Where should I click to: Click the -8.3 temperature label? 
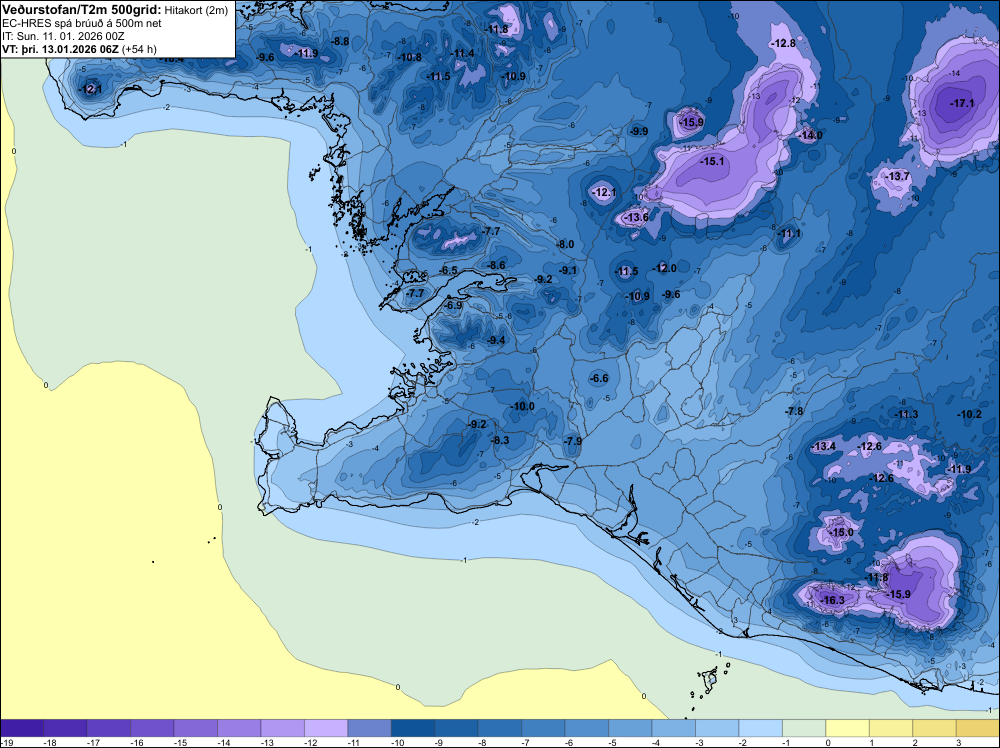(x=500, y=440)
